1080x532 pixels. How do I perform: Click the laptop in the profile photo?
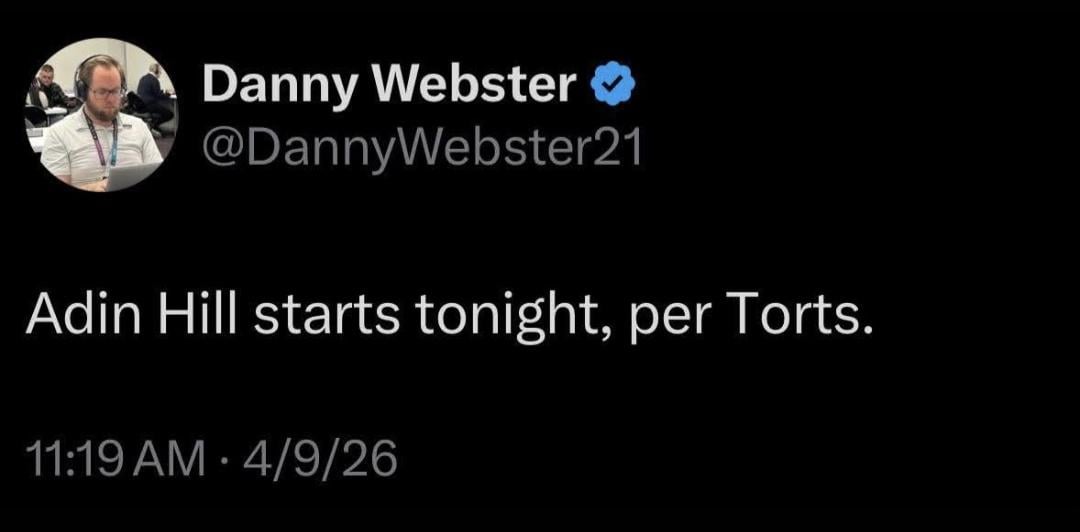(132, 175)
